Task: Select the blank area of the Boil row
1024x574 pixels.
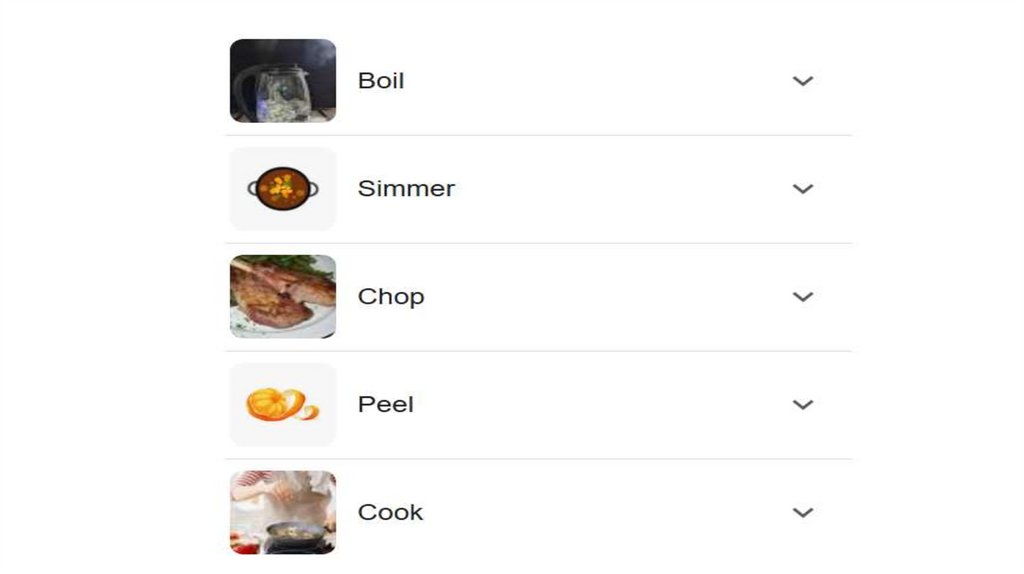Action: tap(600, 81)
